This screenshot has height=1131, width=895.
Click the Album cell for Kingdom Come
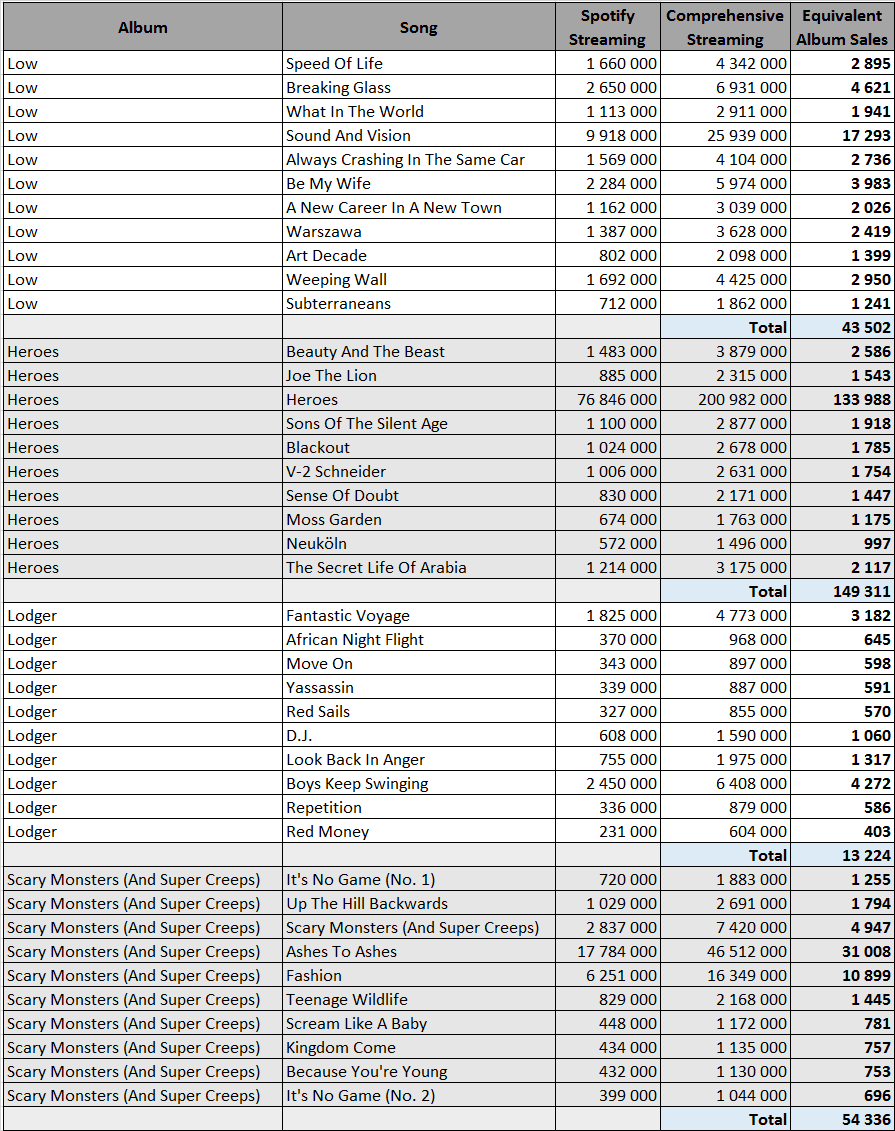[143, 1047]
